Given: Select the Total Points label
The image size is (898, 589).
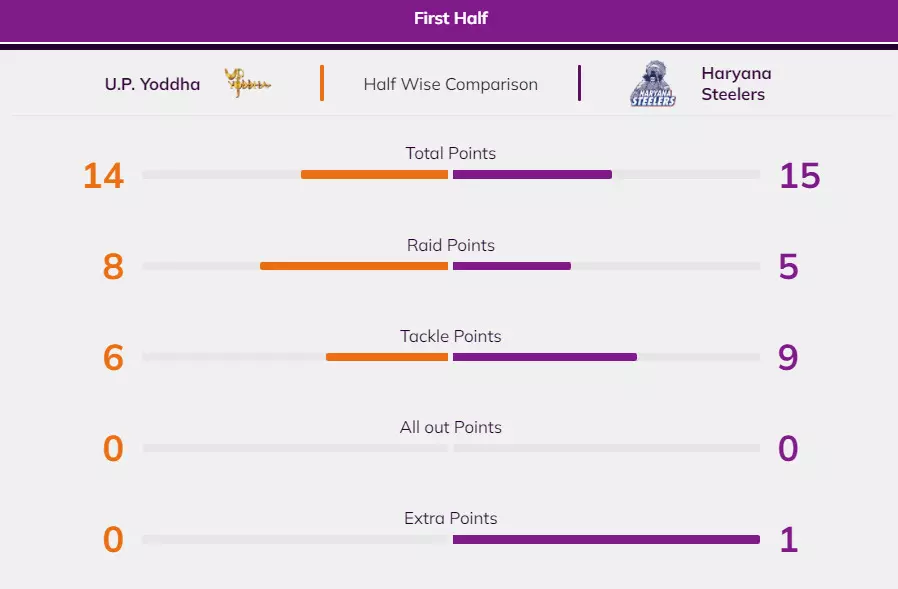Looking at the screenshot, I should 450,153.
